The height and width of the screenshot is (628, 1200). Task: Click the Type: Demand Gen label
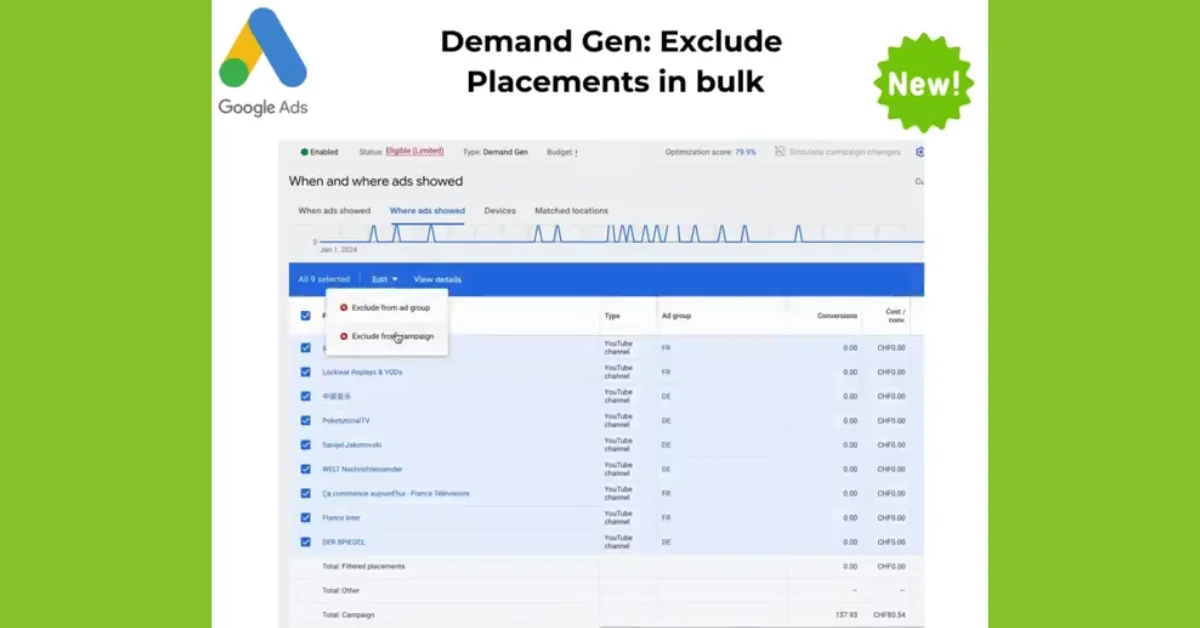[495, 152]
